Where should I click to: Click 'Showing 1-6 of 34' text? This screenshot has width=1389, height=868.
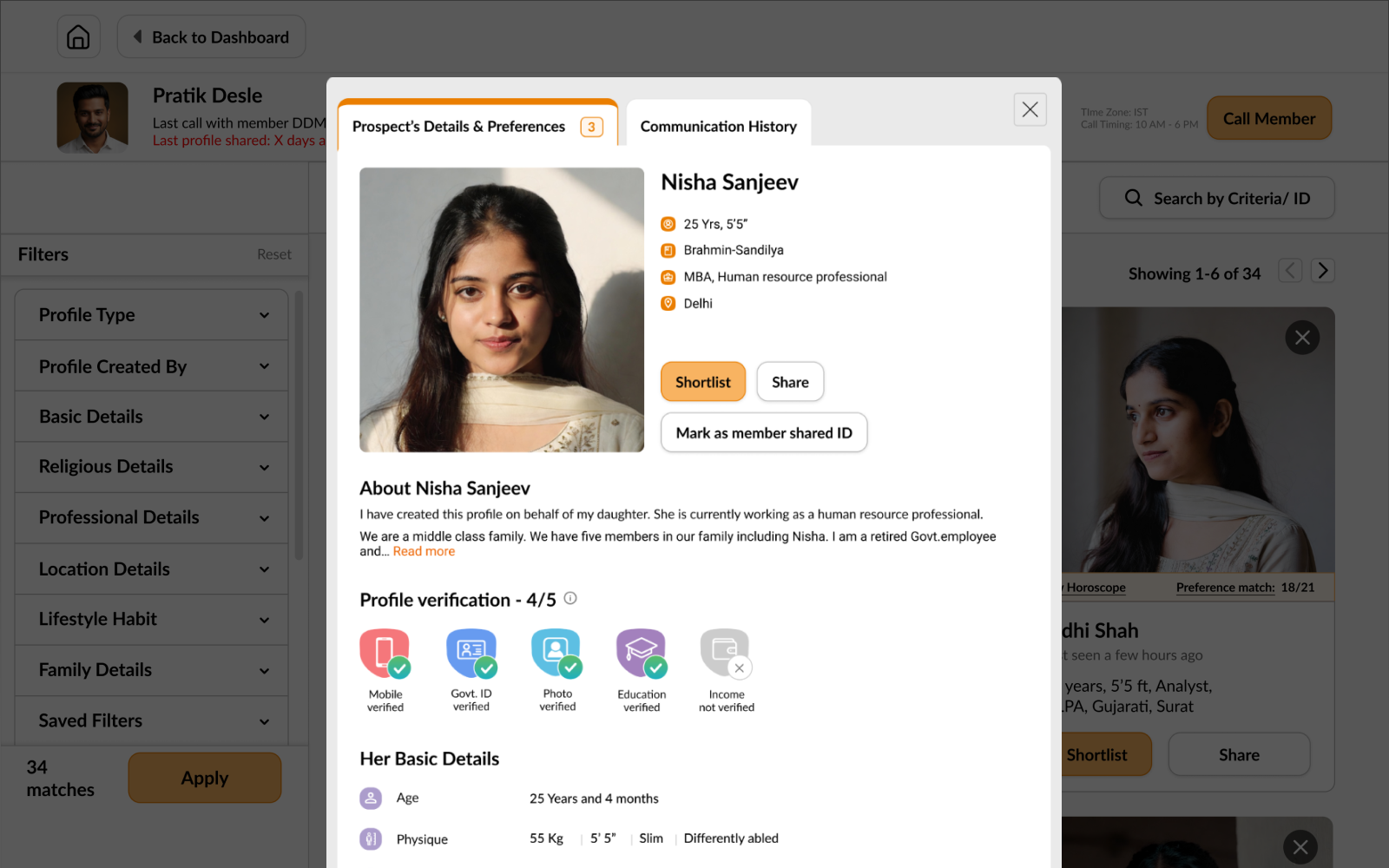pyautogui.click(x=1195, y=273)
